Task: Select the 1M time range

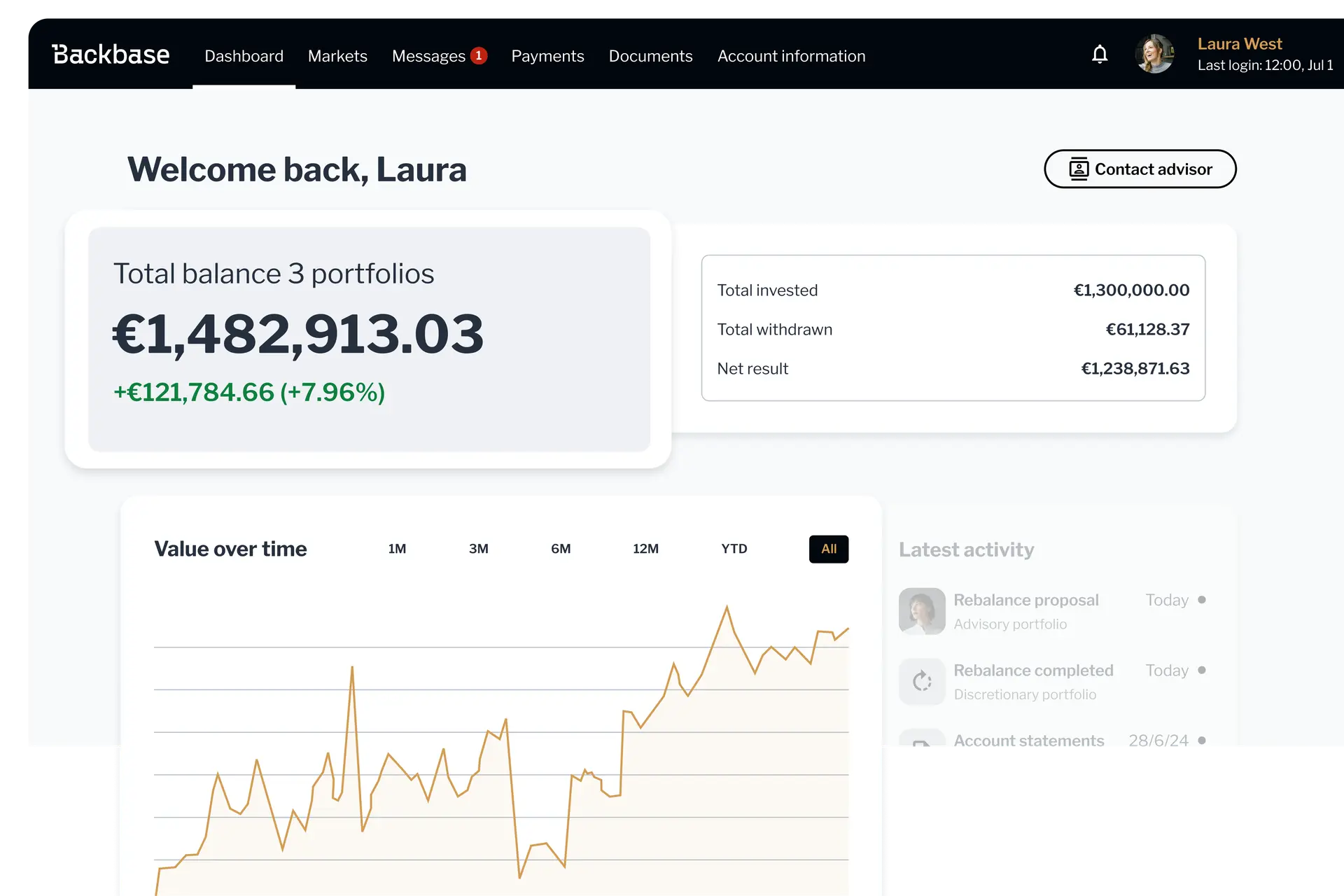Action: (x=397, y=549)
